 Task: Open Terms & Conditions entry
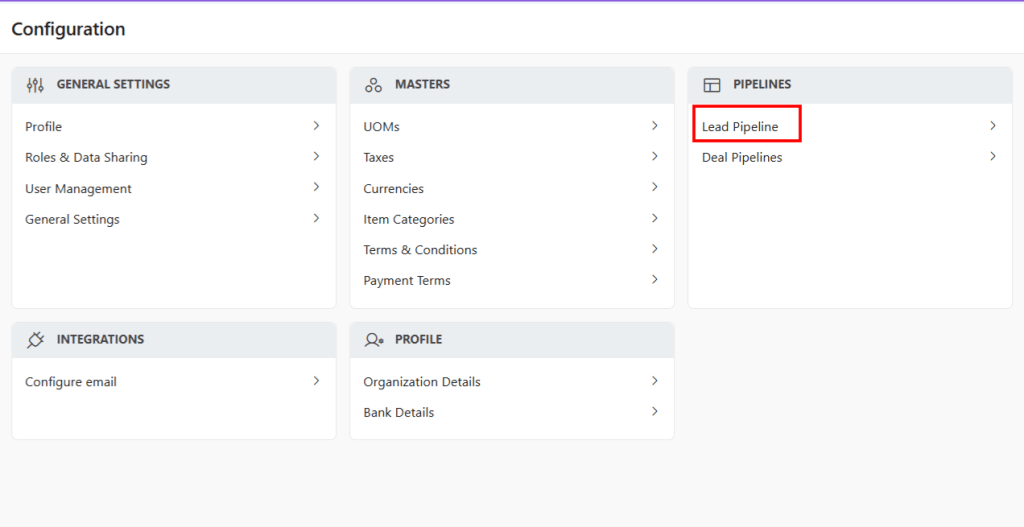[x=420, y=250]
